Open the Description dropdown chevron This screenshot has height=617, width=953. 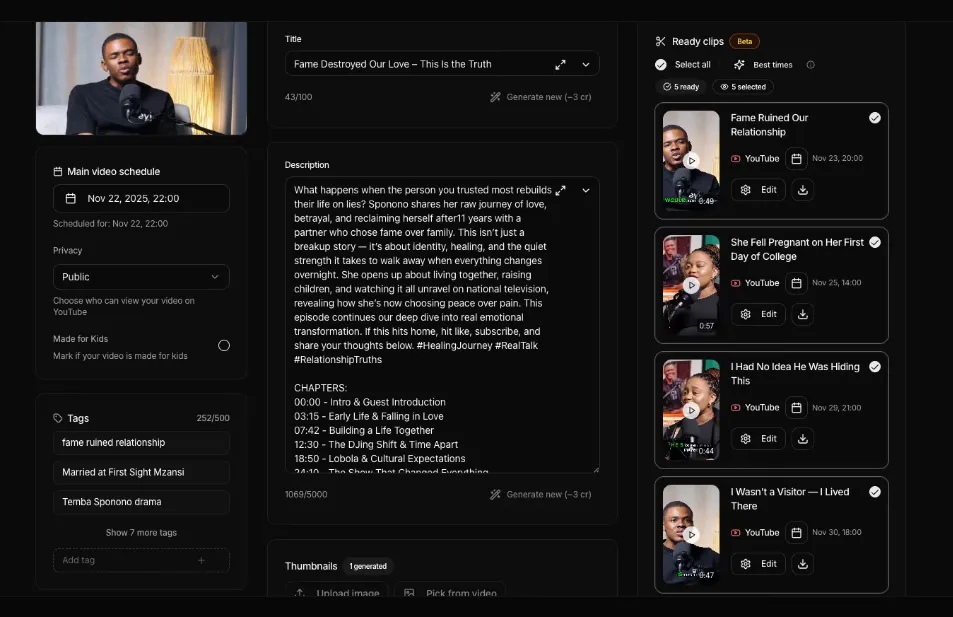point(586,190)
